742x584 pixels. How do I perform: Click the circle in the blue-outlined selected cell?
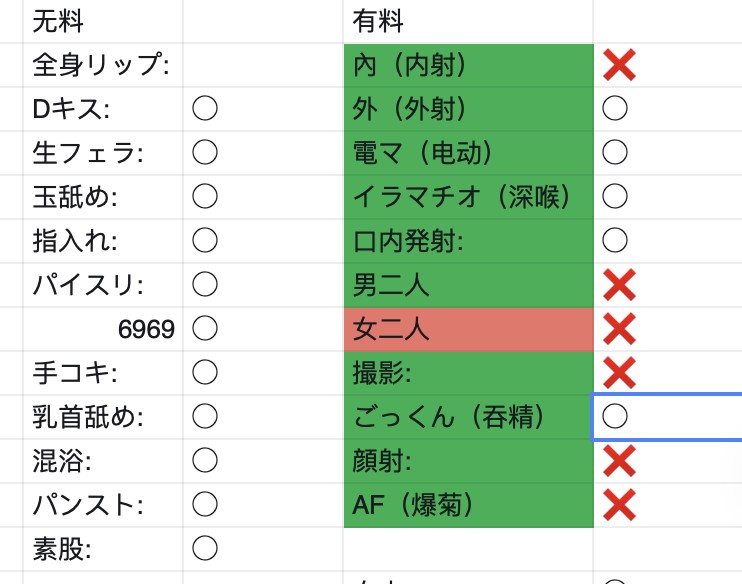coord(615,416)
